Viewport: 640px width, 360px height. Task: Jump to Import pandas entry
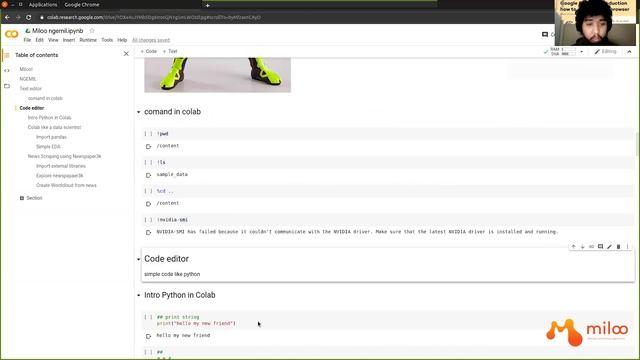(51, 137)
